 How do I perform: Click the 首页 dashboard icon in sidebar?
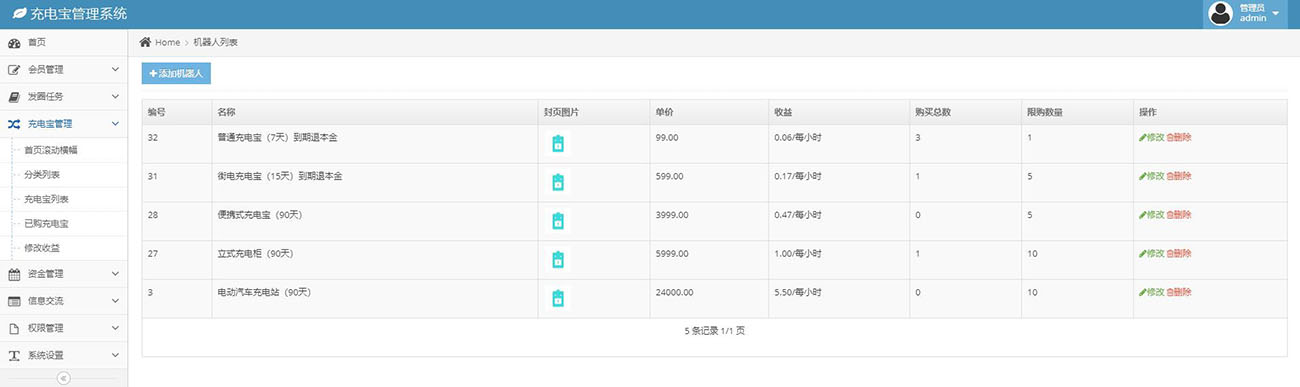[x=14, y=43]
